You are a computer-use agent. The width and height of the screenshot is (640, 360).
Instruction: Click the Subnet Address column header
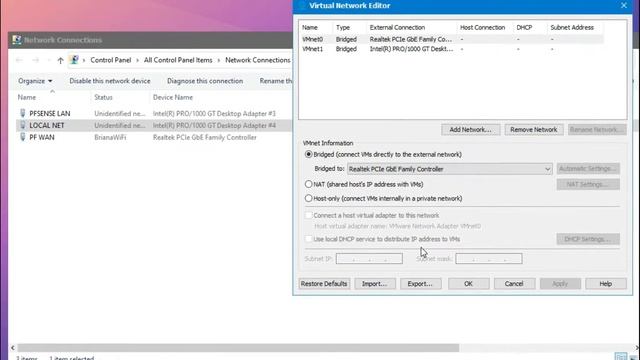click(x=572, y=27)
